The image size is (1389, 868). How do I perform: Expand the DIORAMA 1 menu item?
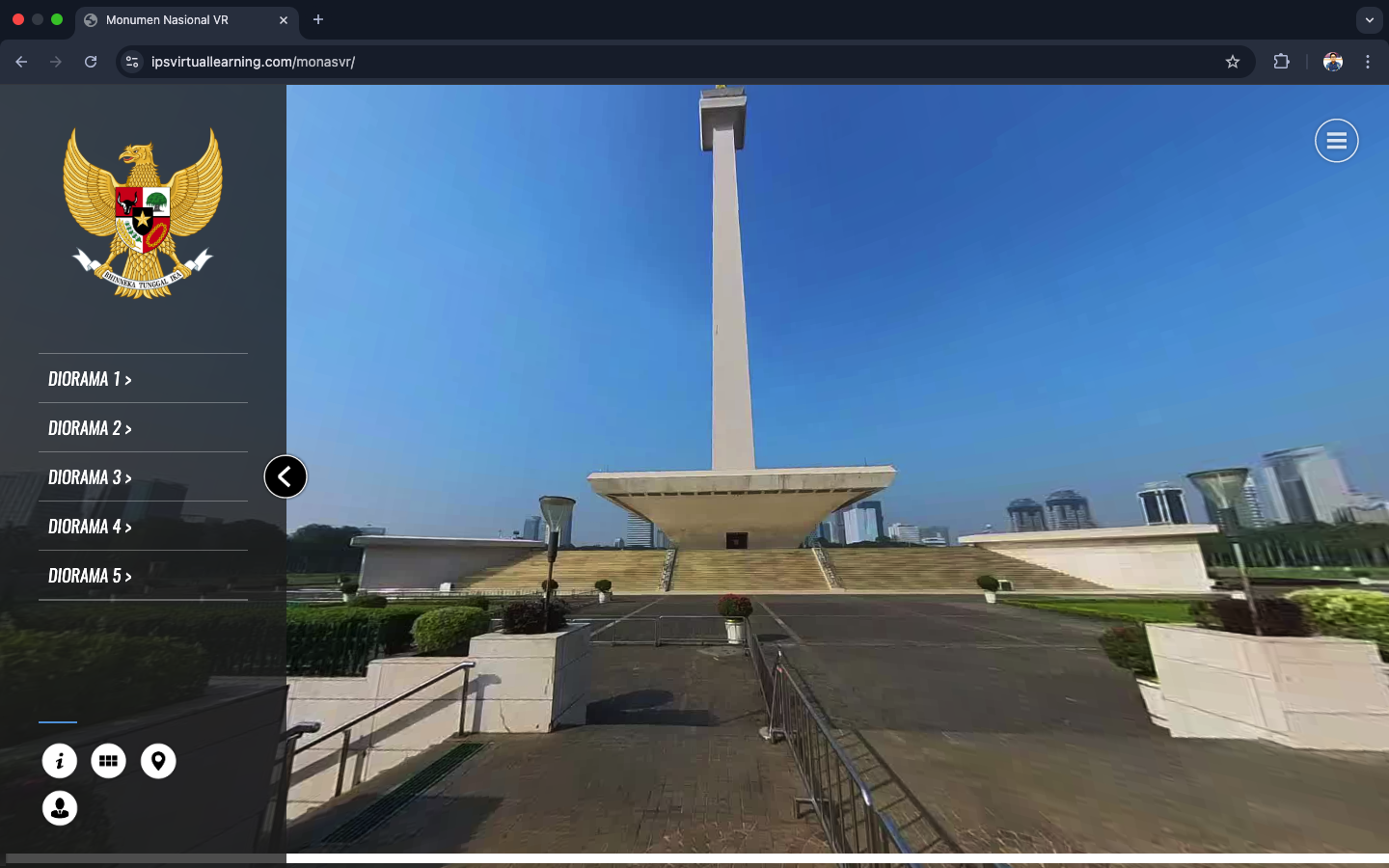pyautogui.click(x=90, y=379)
